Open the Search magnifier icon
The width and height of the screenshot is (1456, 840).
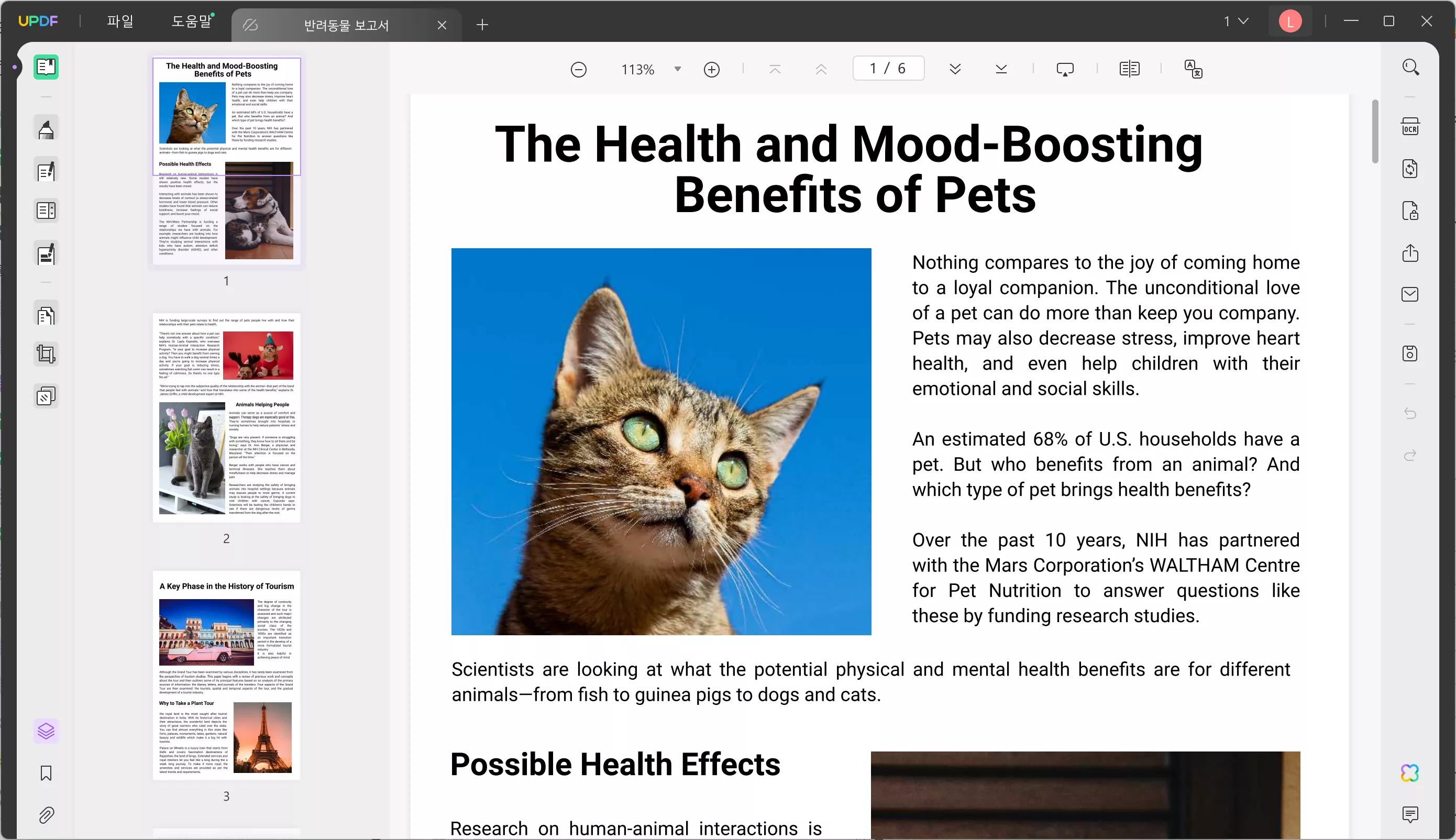[x=1410, y=68]
